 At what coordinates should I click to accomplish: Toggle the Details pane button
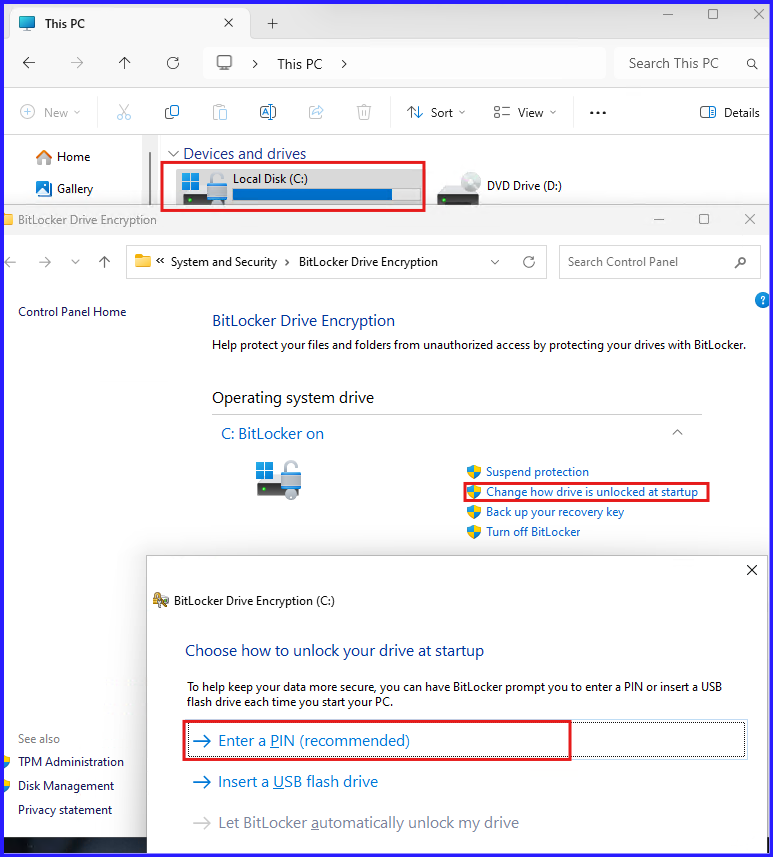(x=730, y=113)
